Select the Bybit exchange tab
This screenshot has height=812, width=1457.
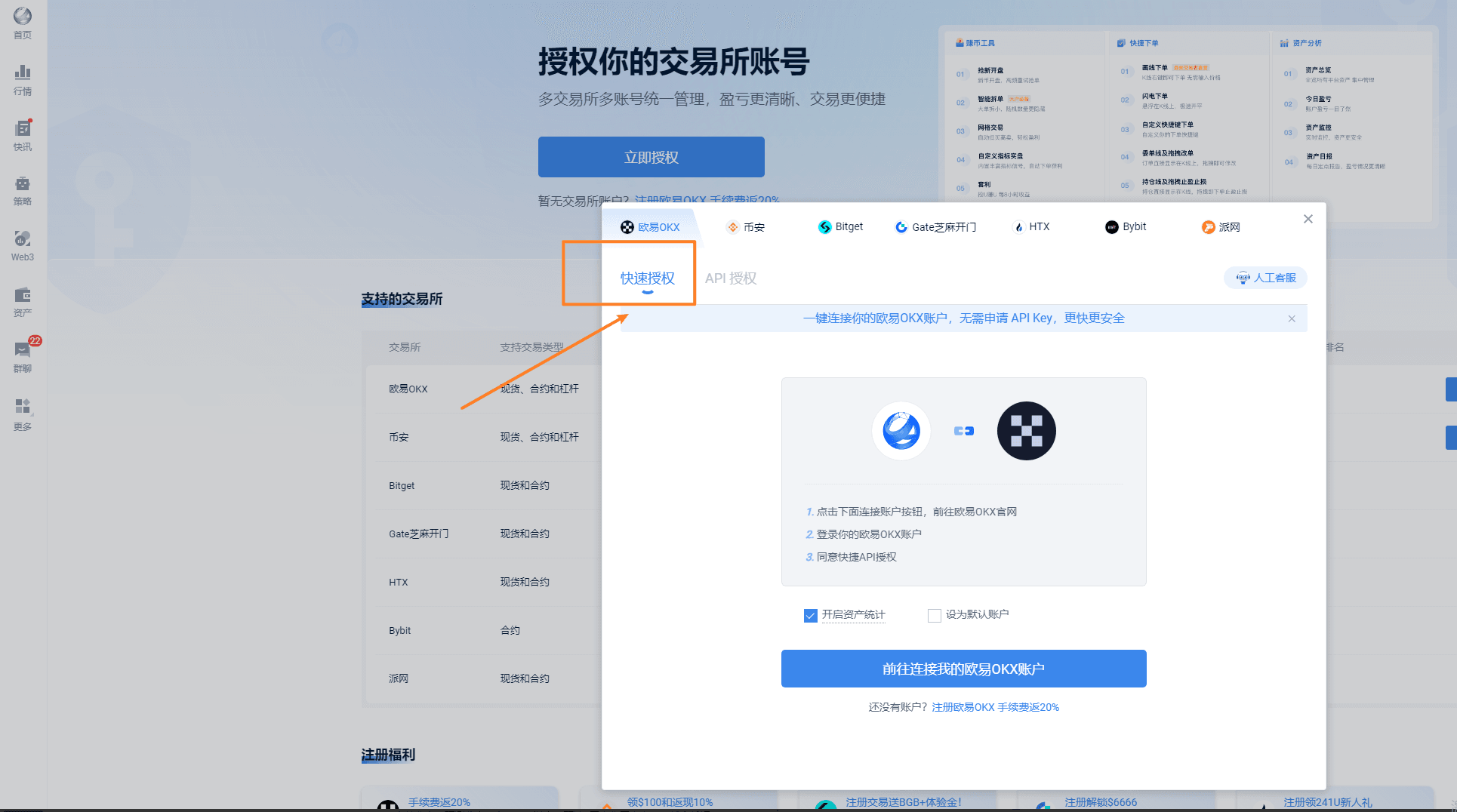coord(1126,227)
